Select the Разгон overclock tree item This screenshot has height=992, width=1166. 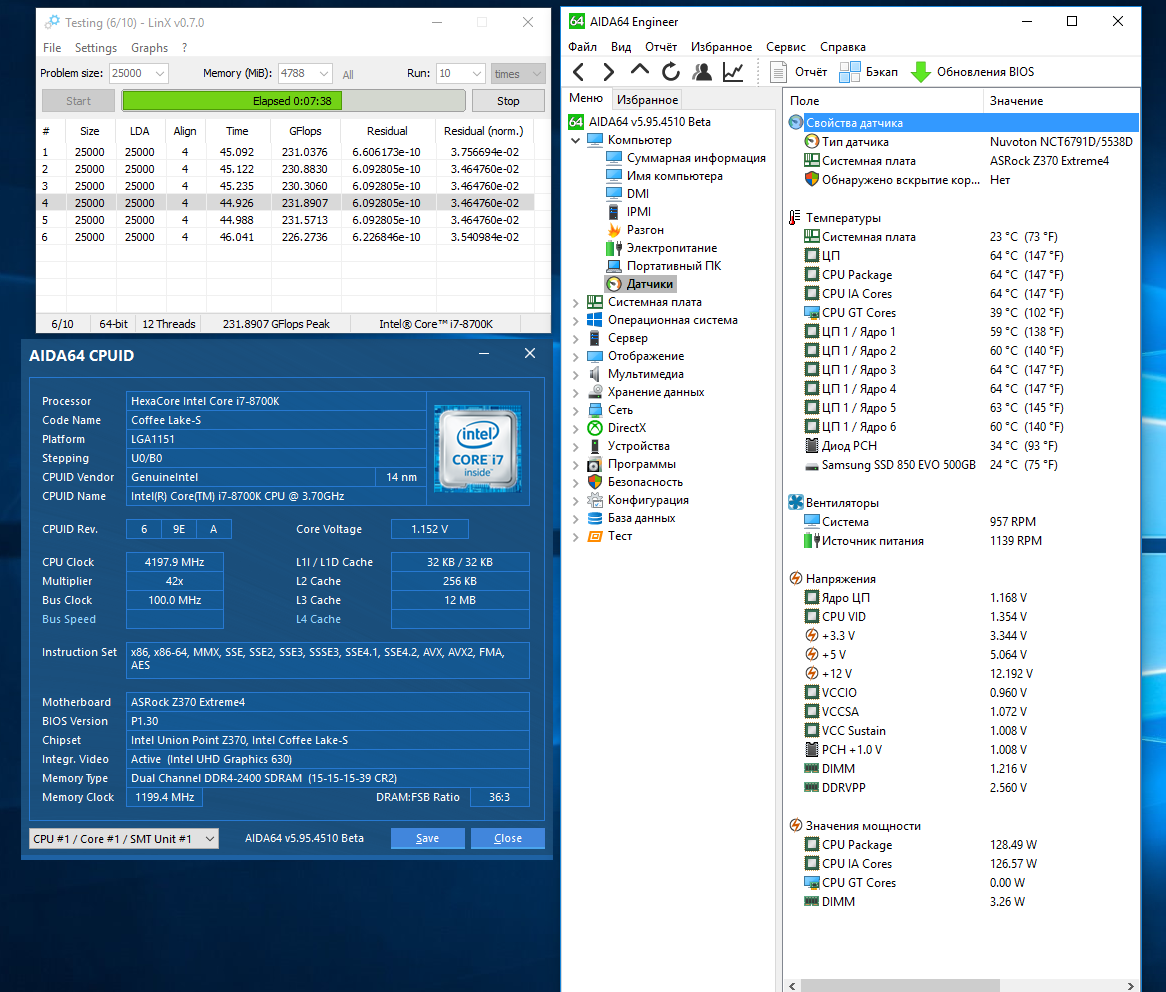click(x=645, y=230)
